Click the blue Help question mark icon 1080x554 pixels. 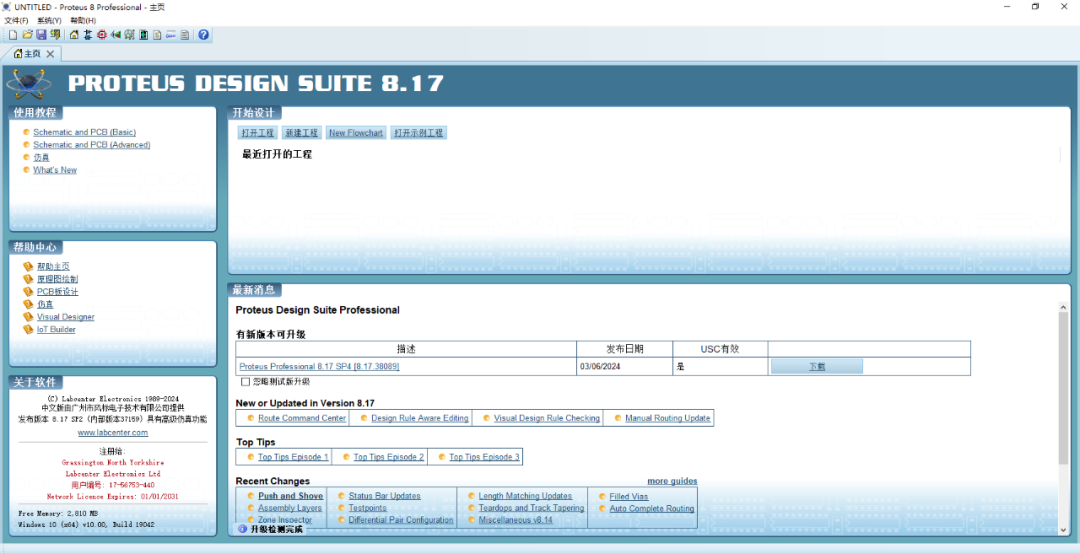tap(204, 35)
